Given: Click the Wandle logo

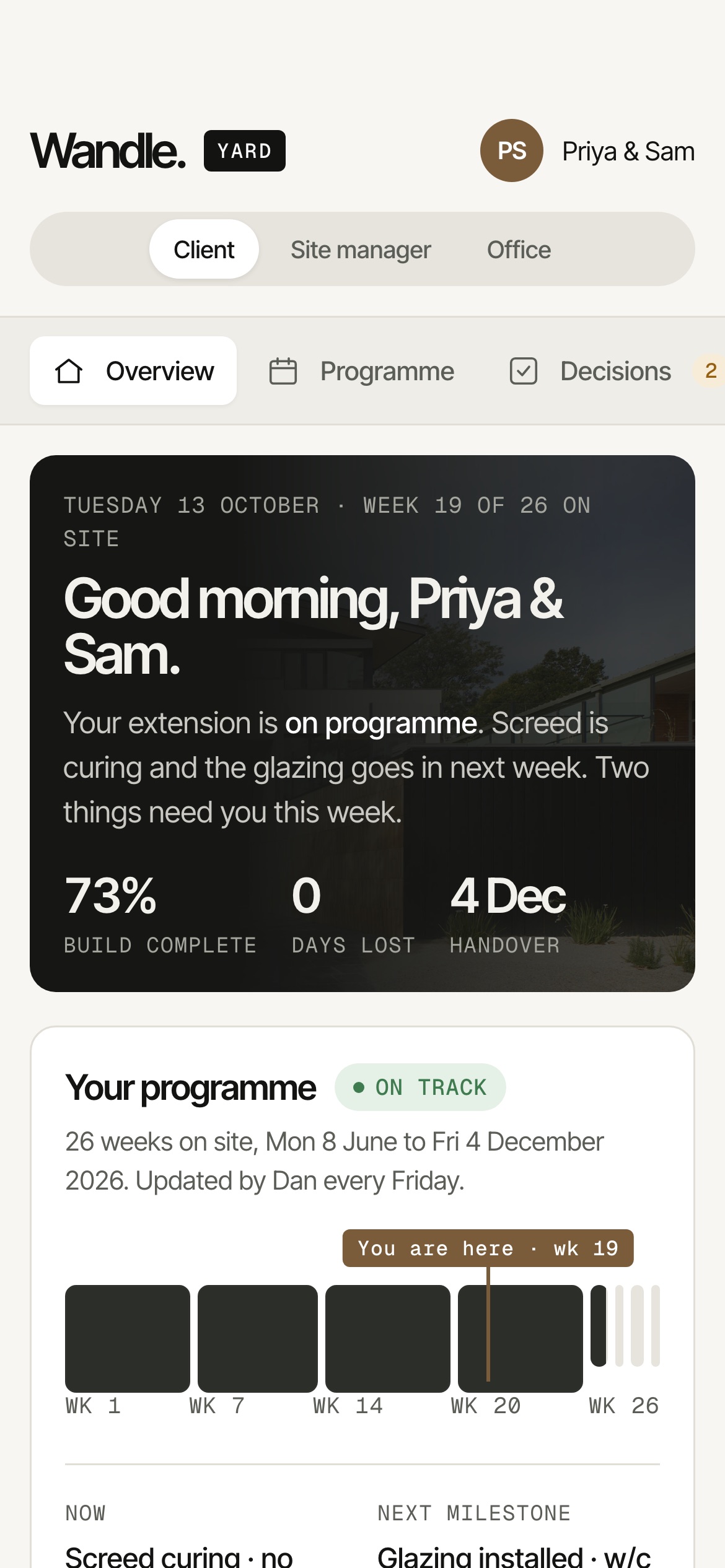Looking at the screenshot, I should click(x=108, y=150).
